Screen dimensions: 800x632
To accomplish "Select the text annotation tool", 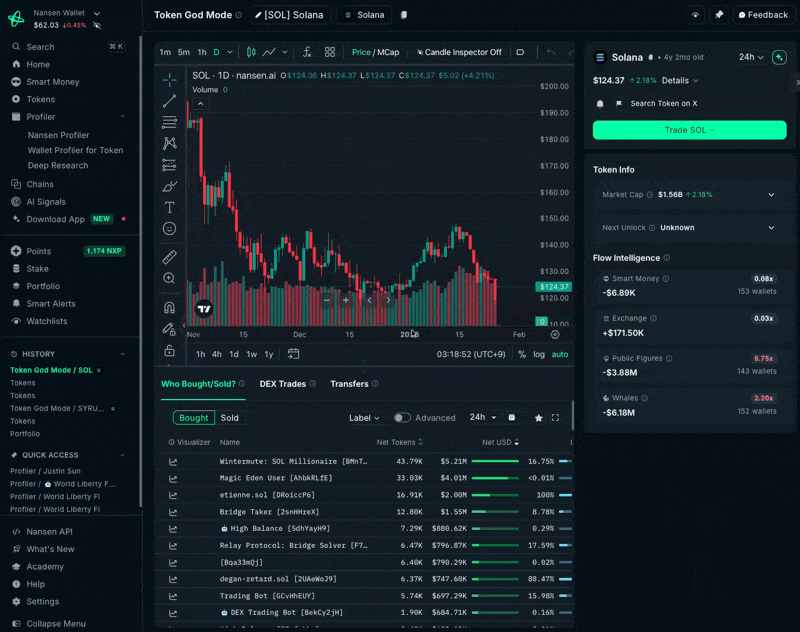I will [169, 207].
